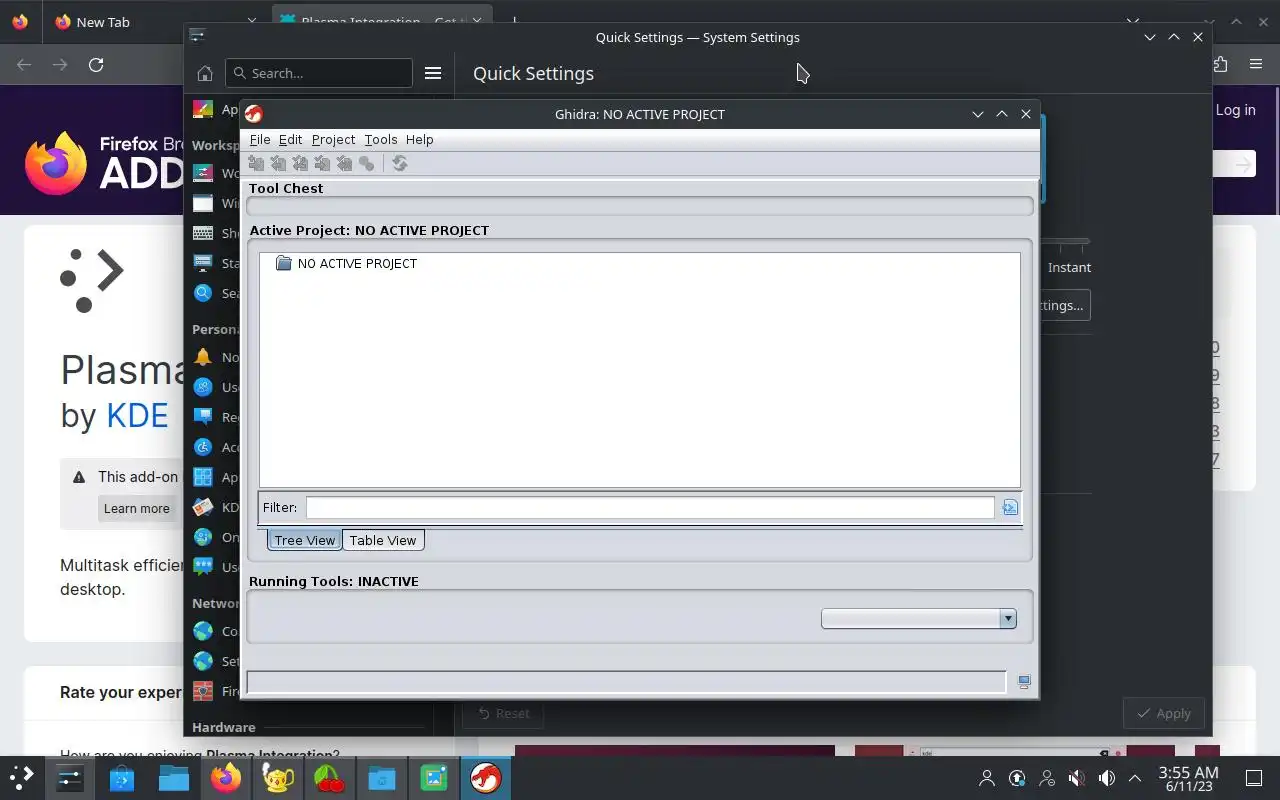Open the KDE author link
Viewport: 1280px width, 800px height.
137,415
